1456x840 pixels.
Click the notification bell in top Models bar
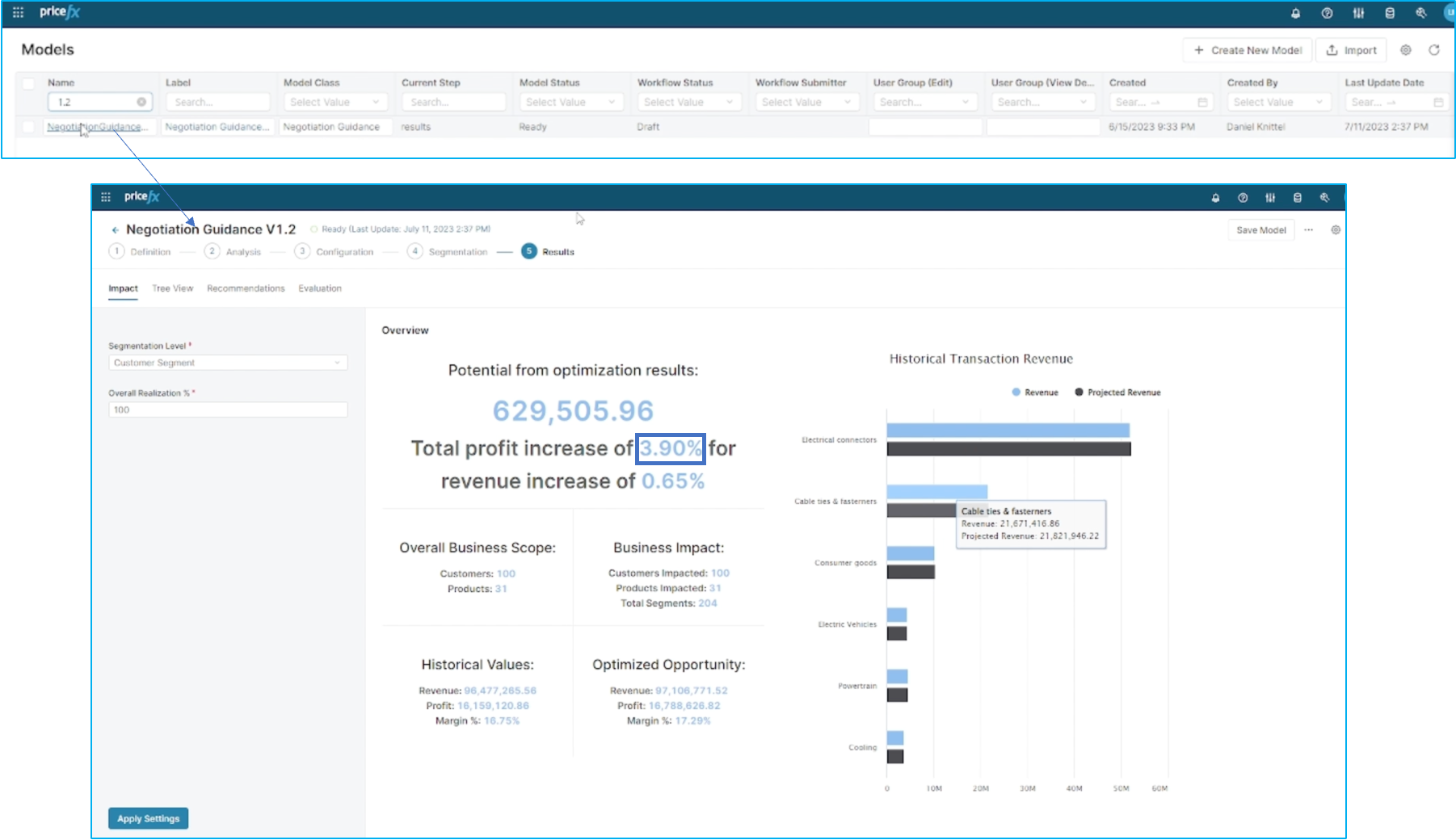[x=1295, y=13]
